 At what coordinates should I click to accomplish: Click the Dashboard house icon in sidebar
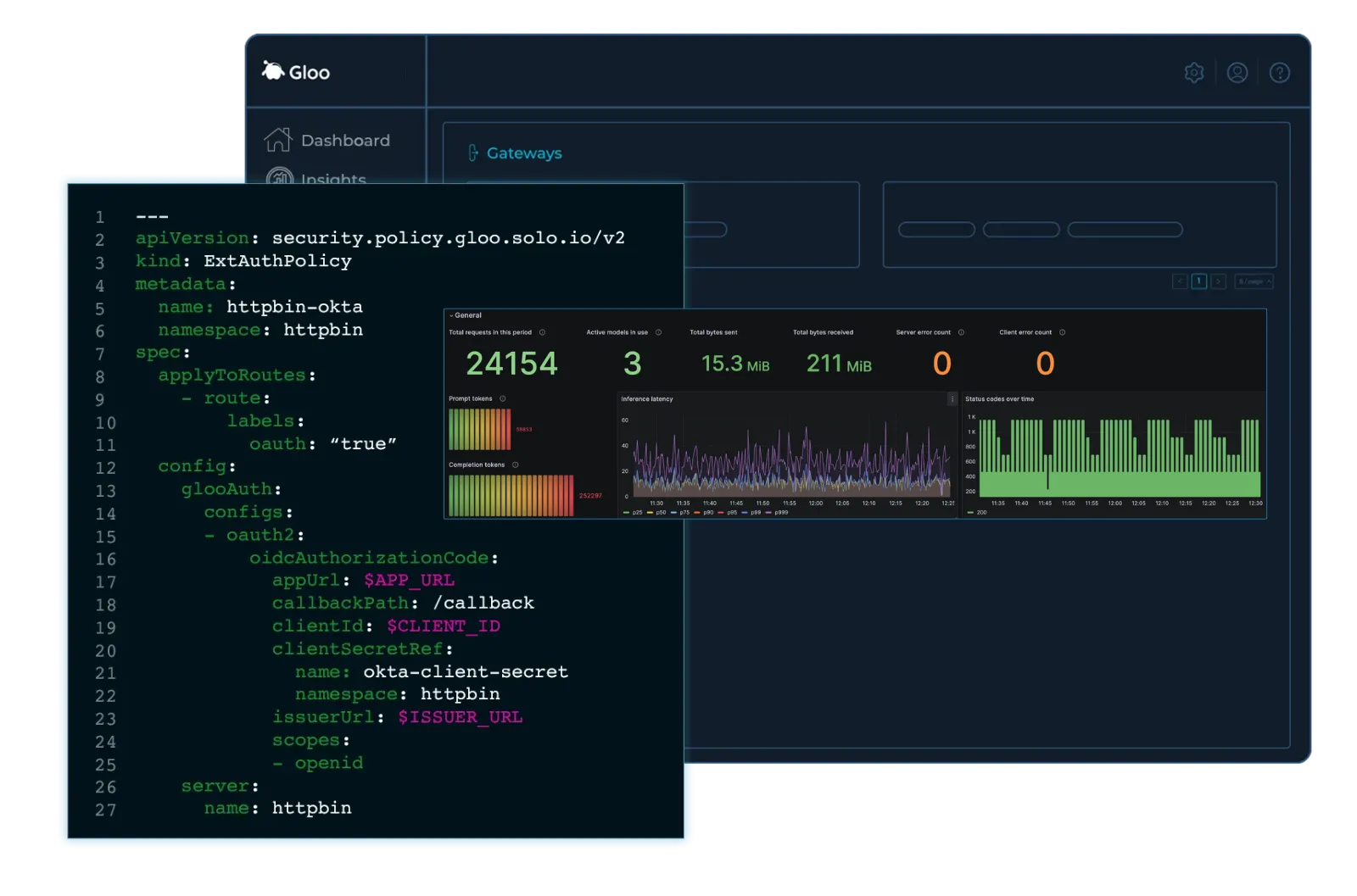(277, 140)
